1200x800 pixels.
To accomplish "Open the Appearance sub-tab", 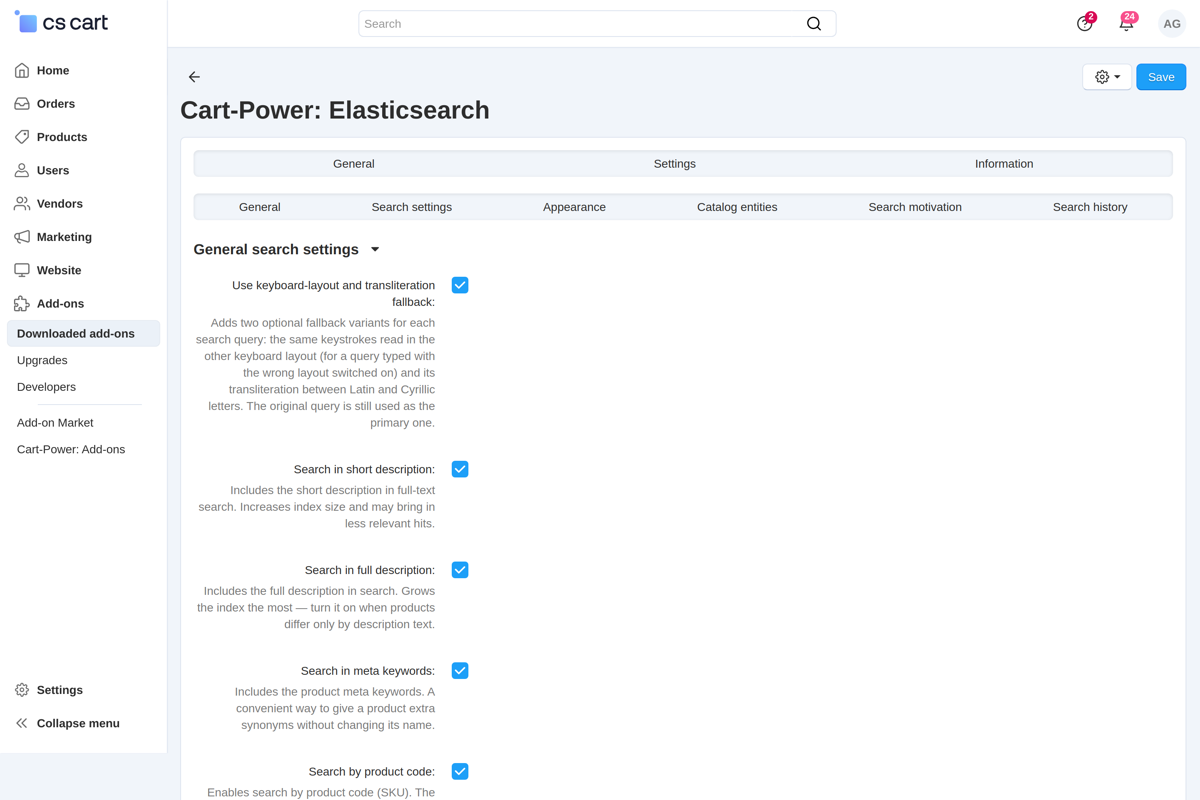I will coord(574,207).
